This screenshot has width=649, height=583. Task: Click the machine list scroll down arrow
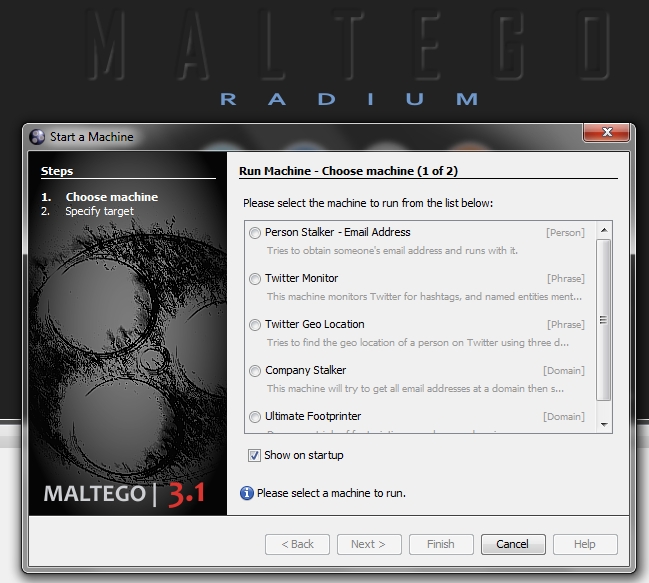[603, 424]
